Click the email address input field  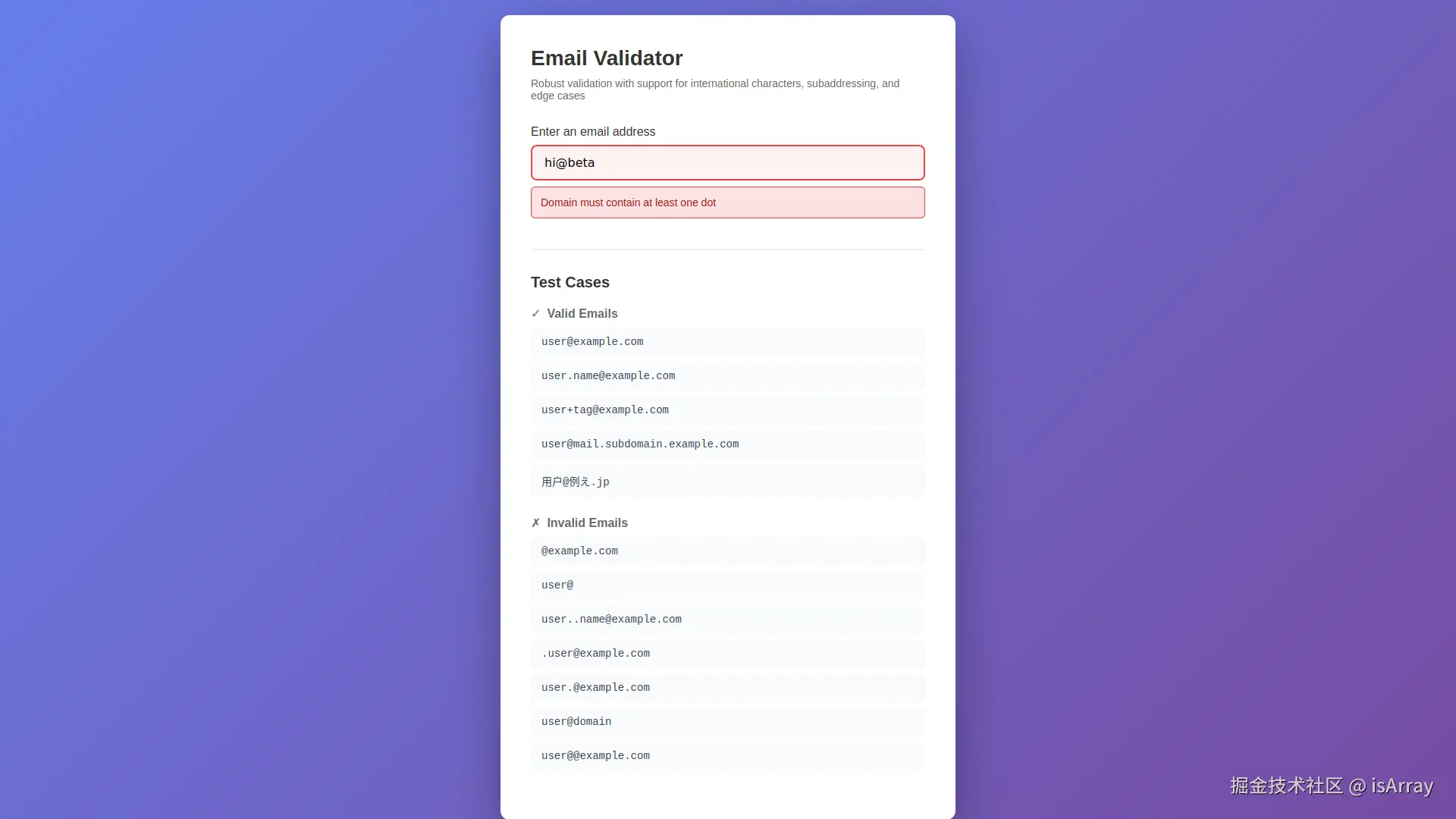727,163
